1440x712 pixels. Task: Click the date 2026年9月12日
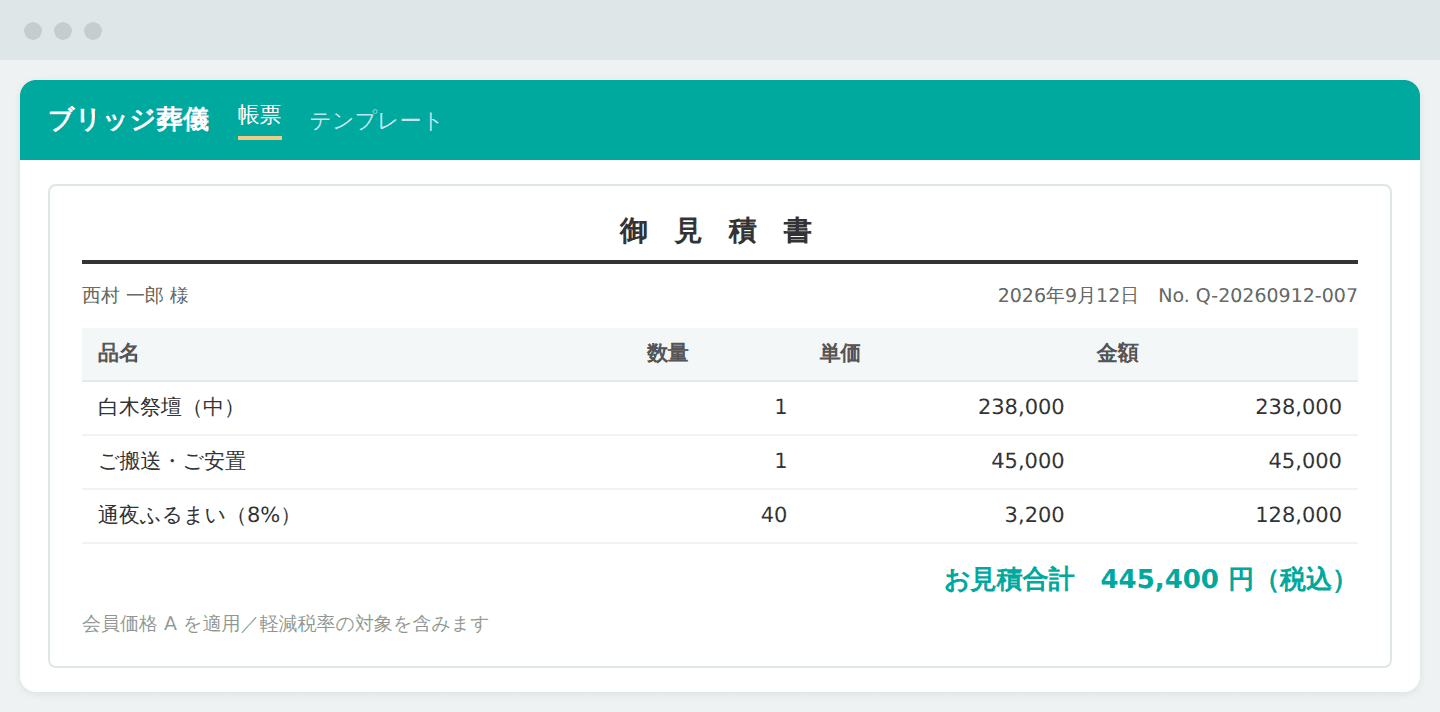pos(1068,296)
